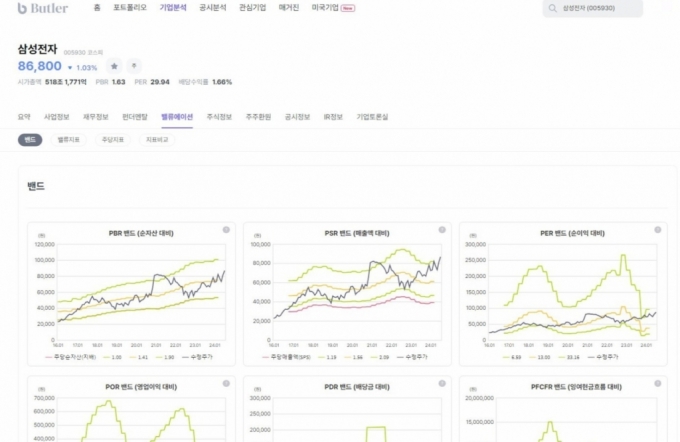This screenshot has width=680, height=442.
Task: Toggle 수정주가 series in PBR legend
Action: (x=197, y=357)
